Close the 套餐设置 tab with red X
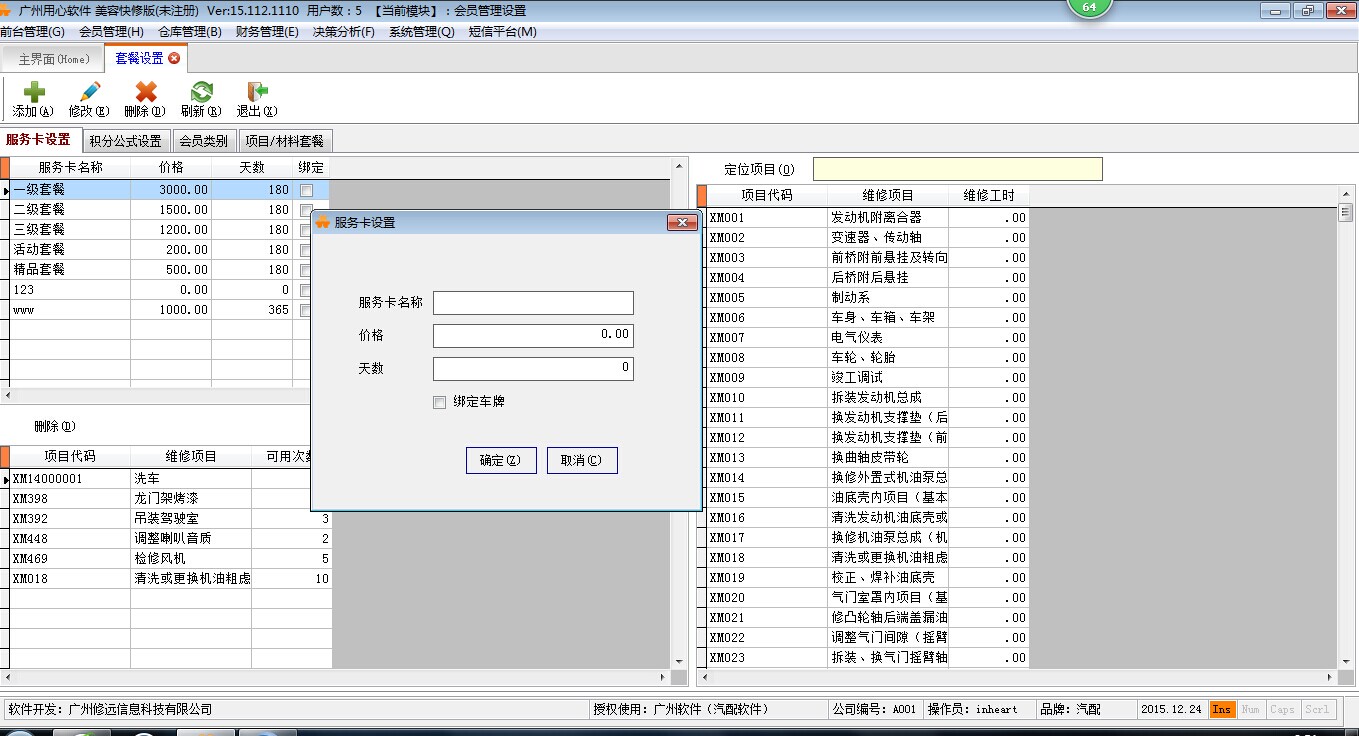This screenshot has height=736, width=1359. tap(174, 58)
